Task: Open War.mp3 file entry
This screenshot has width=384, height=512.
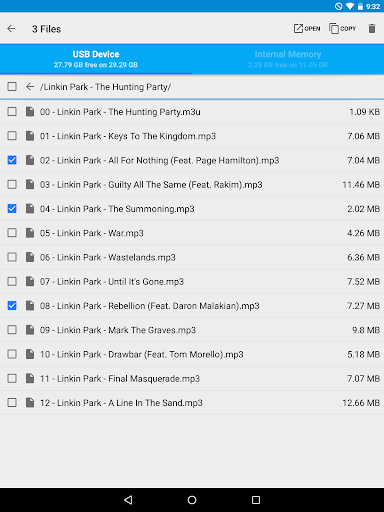Action: coord(192,233)
